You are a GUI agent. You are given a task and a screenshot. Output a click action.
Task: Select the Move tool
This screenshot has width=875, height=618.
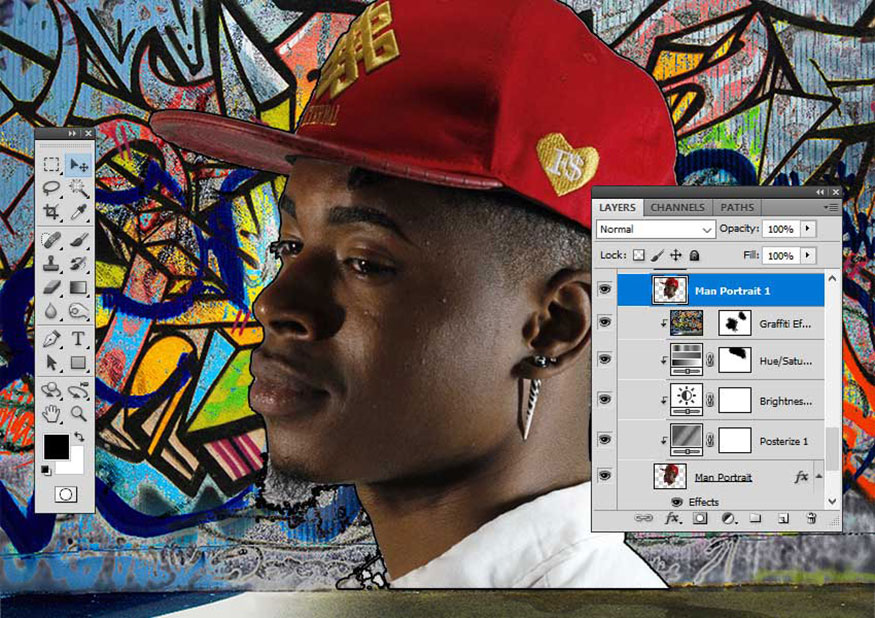[78, 165]
